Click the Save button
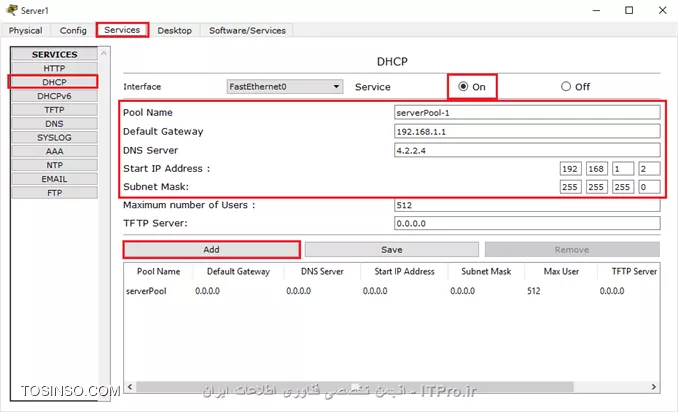Screen dimensions: 678x412 [392, 249]
